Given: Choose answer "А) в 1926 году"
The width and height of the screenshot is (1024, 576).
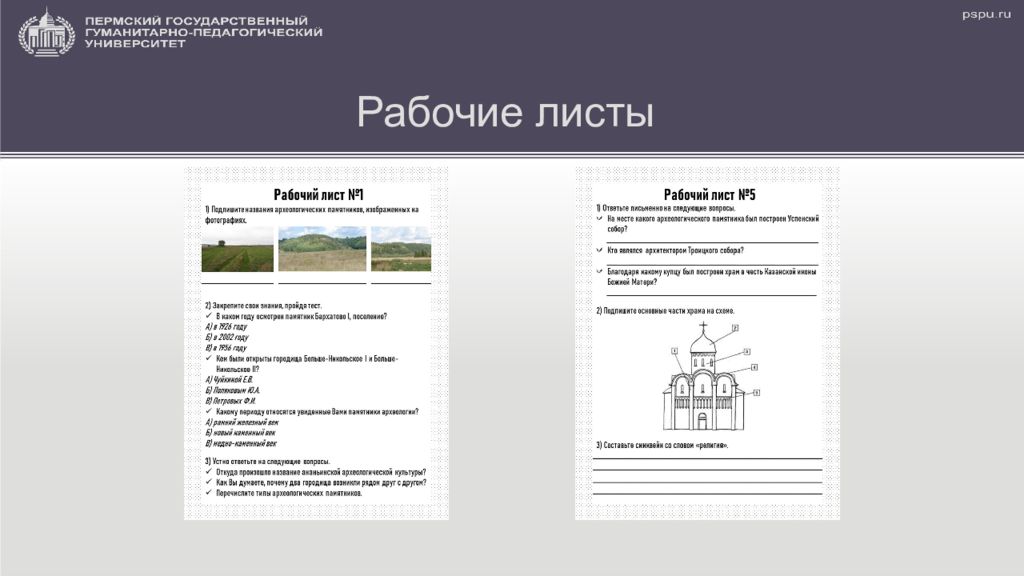Looking at the screenshot, I should click(x=226, y=327).
